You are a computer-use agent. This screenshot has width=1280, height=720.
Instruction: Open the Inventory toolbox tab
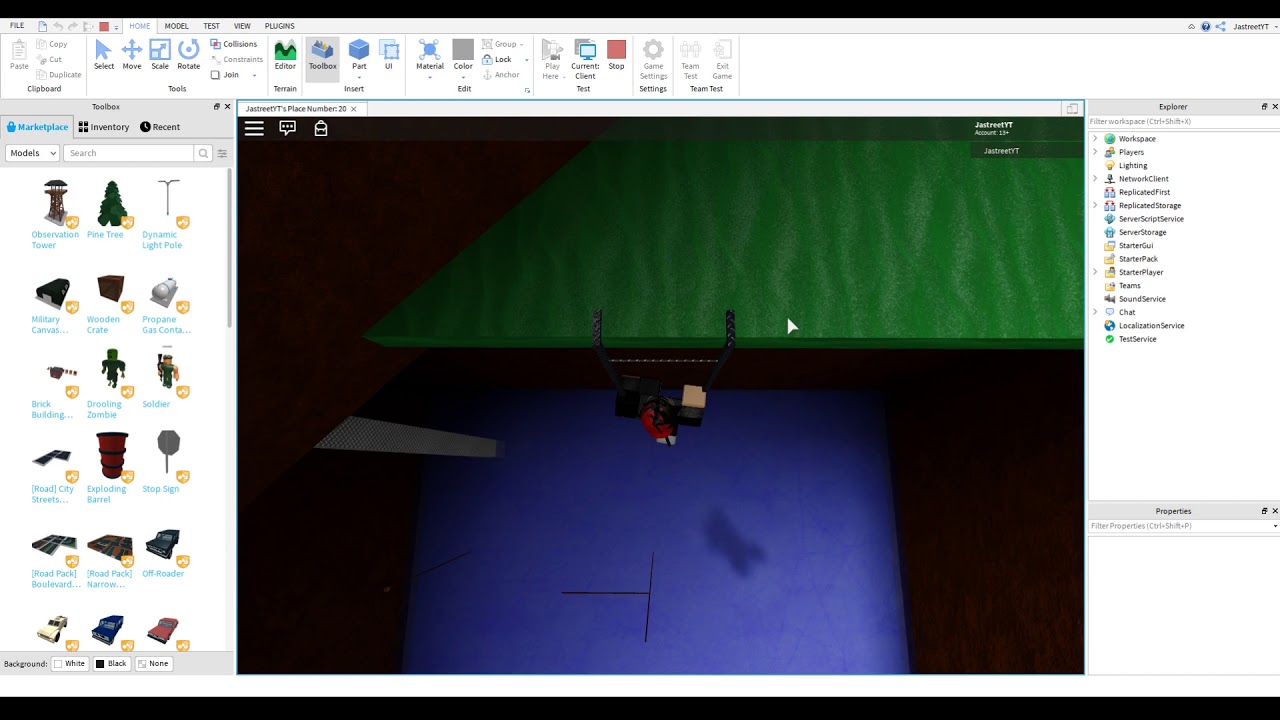[x=104, y=127]
